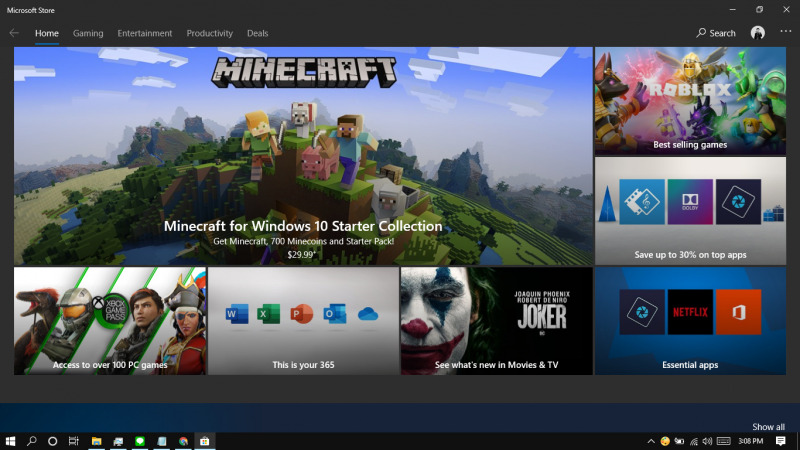The width and height of the screenshot is (800, 450).
Task: Click the Netflix app icon
Action: (x=690, y=312)
